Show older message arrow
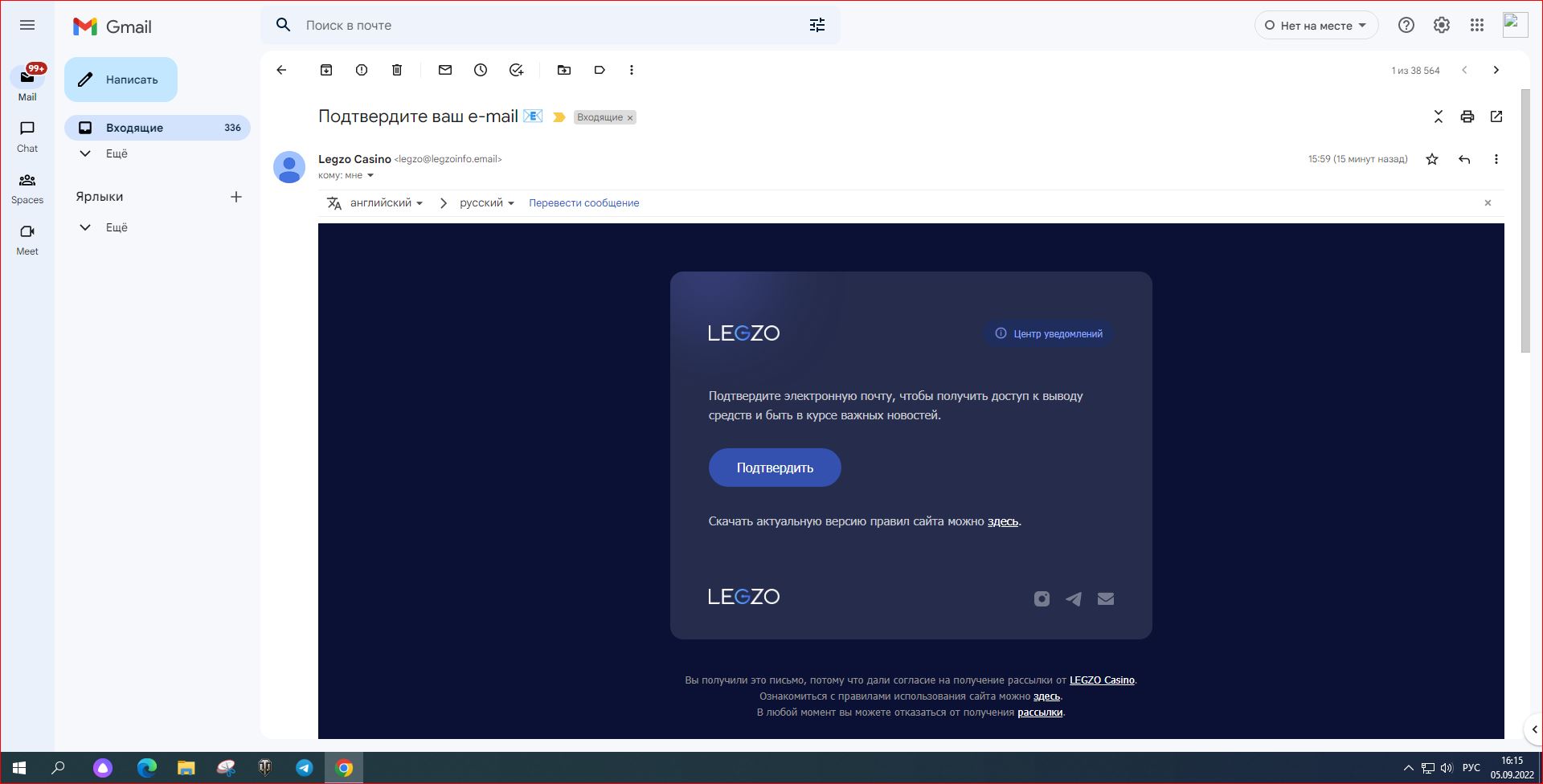Viewport: 1543px width, 784px height. 1496,70
